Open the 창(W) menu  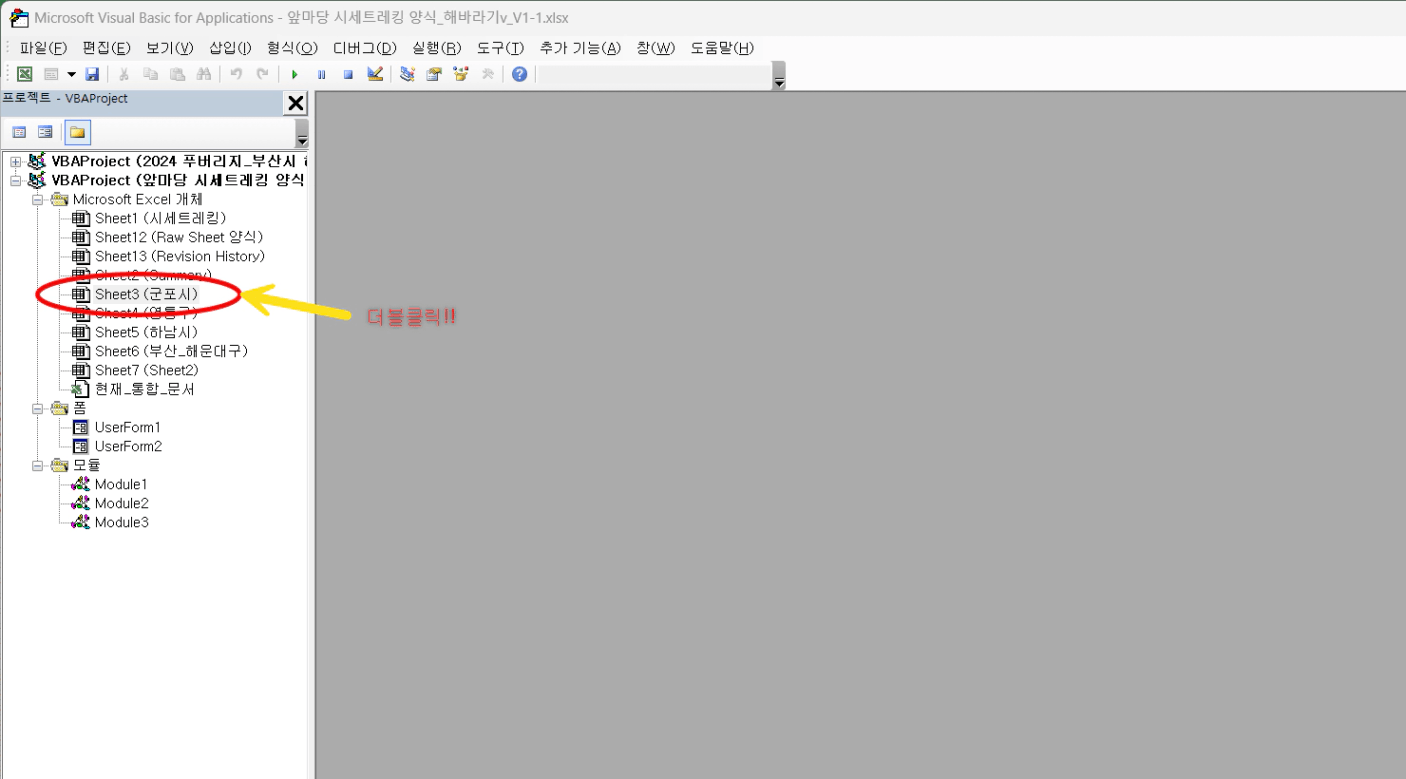pyautogui.click(x=656, y=48)
